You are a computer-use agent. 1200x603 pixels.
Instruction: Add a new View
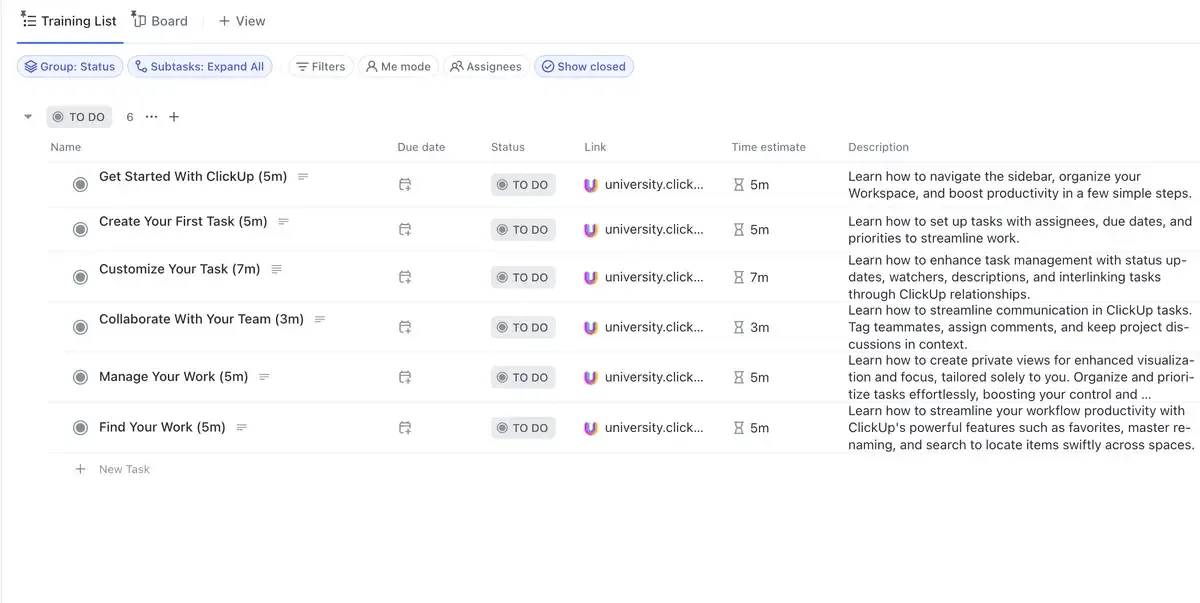[242, 21]
